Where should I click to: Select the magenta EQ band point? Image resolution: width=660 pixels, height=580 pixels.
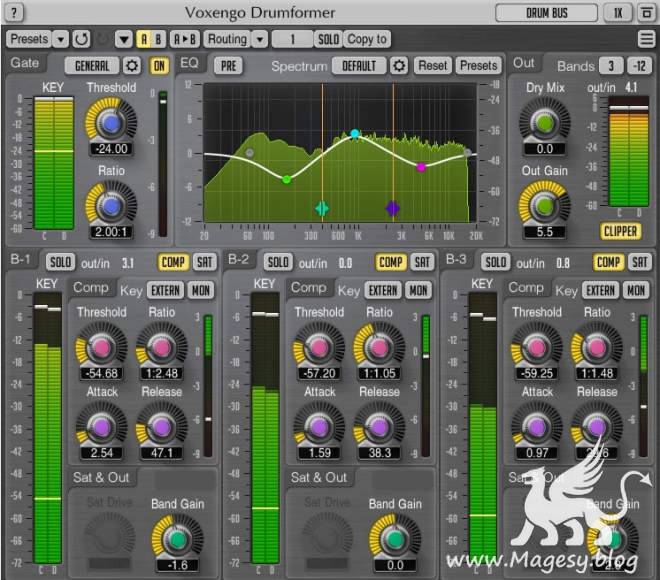click(421, 168)
